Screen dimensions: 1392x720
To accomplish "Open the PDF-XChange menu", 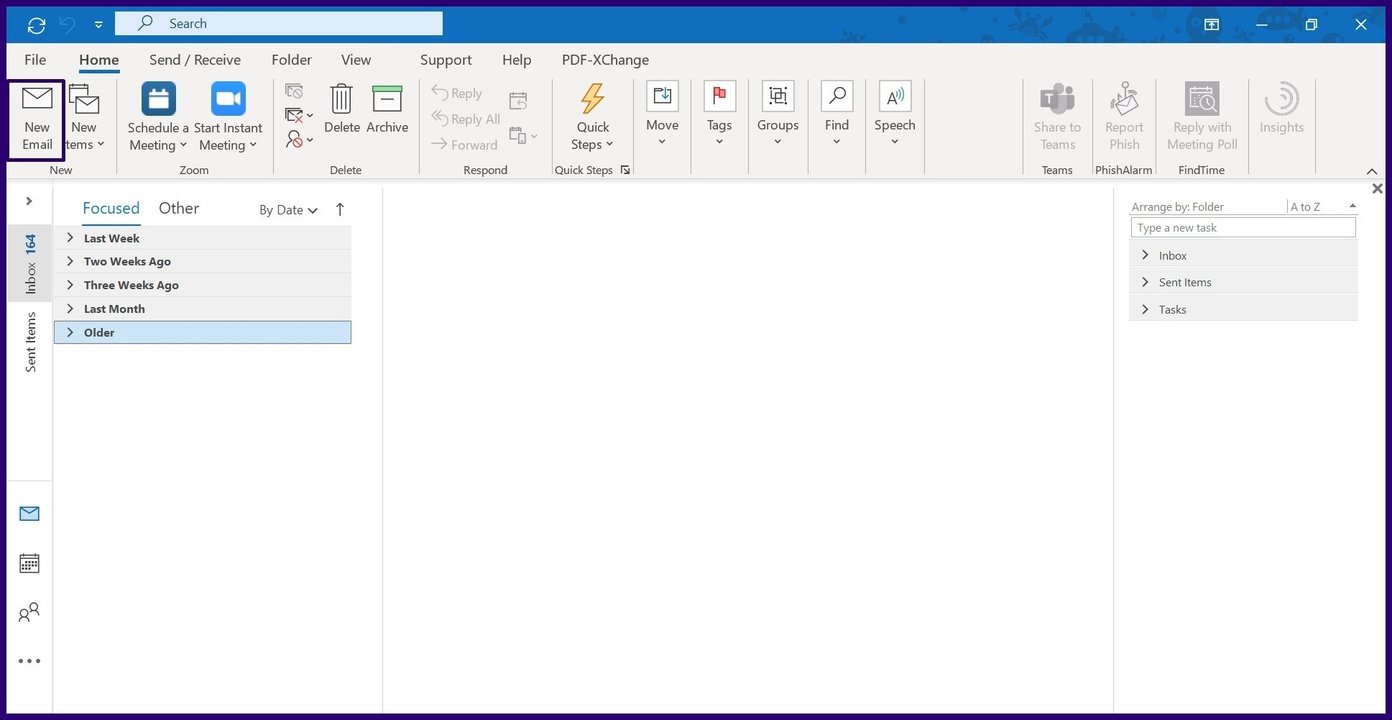I will pos(604,59).
